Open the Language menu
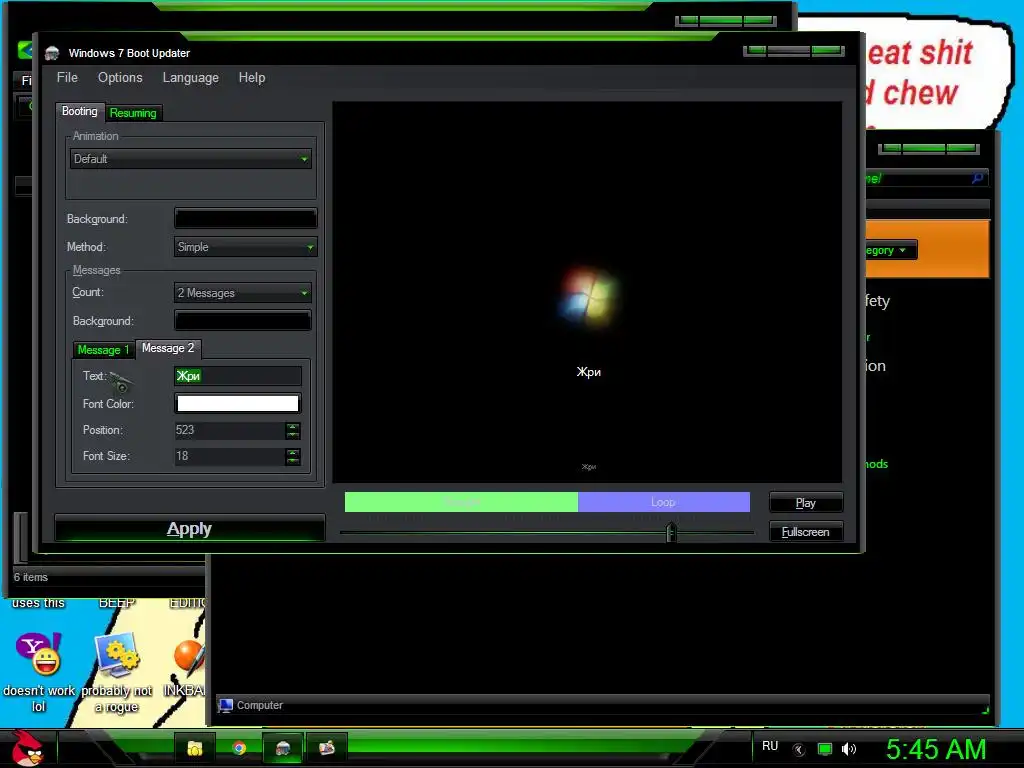The image size is (1024, 768). pos(191,78)
